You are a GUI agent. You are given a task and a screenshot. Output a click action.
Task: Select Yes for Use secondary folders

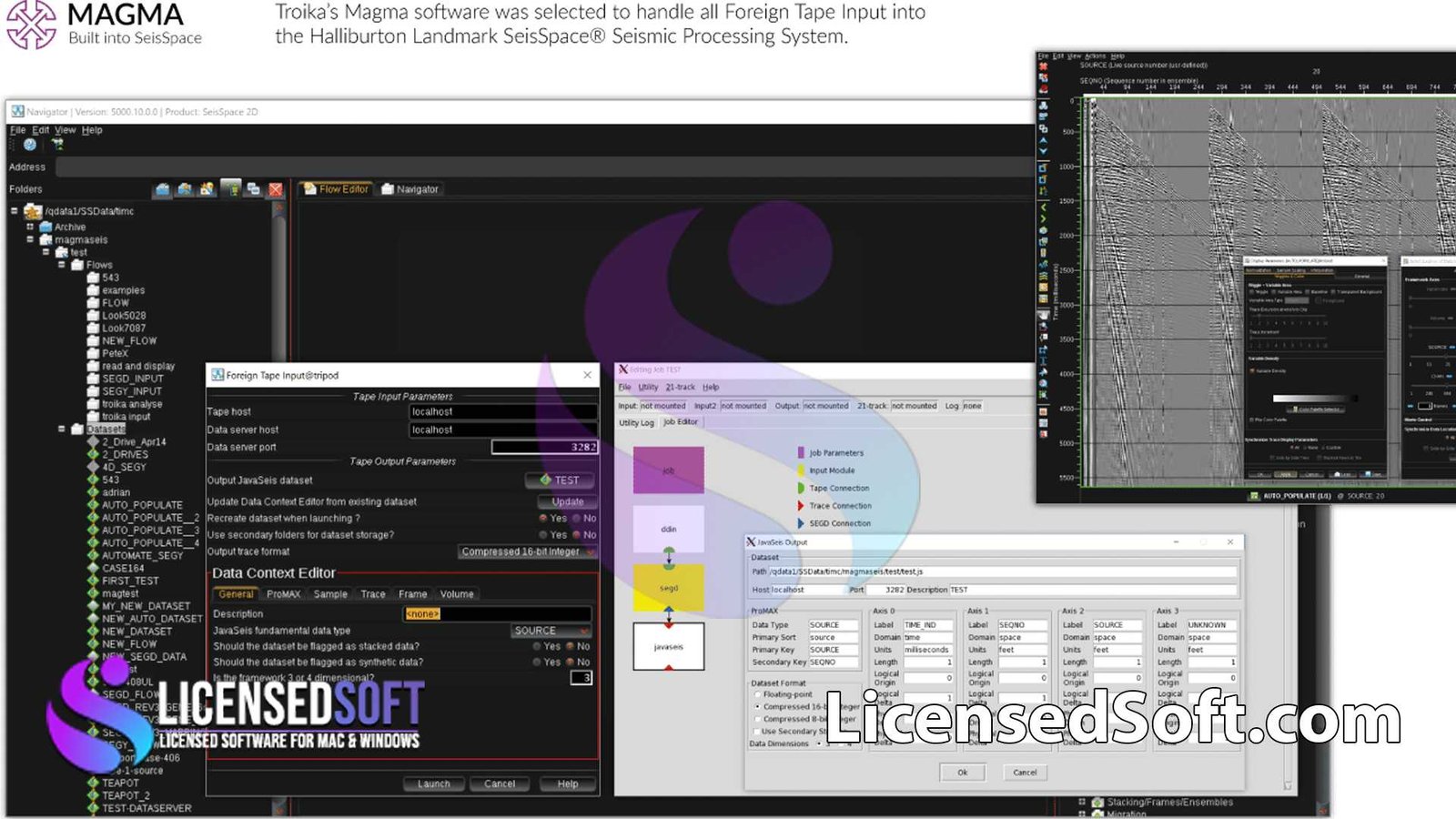(543, 535)
